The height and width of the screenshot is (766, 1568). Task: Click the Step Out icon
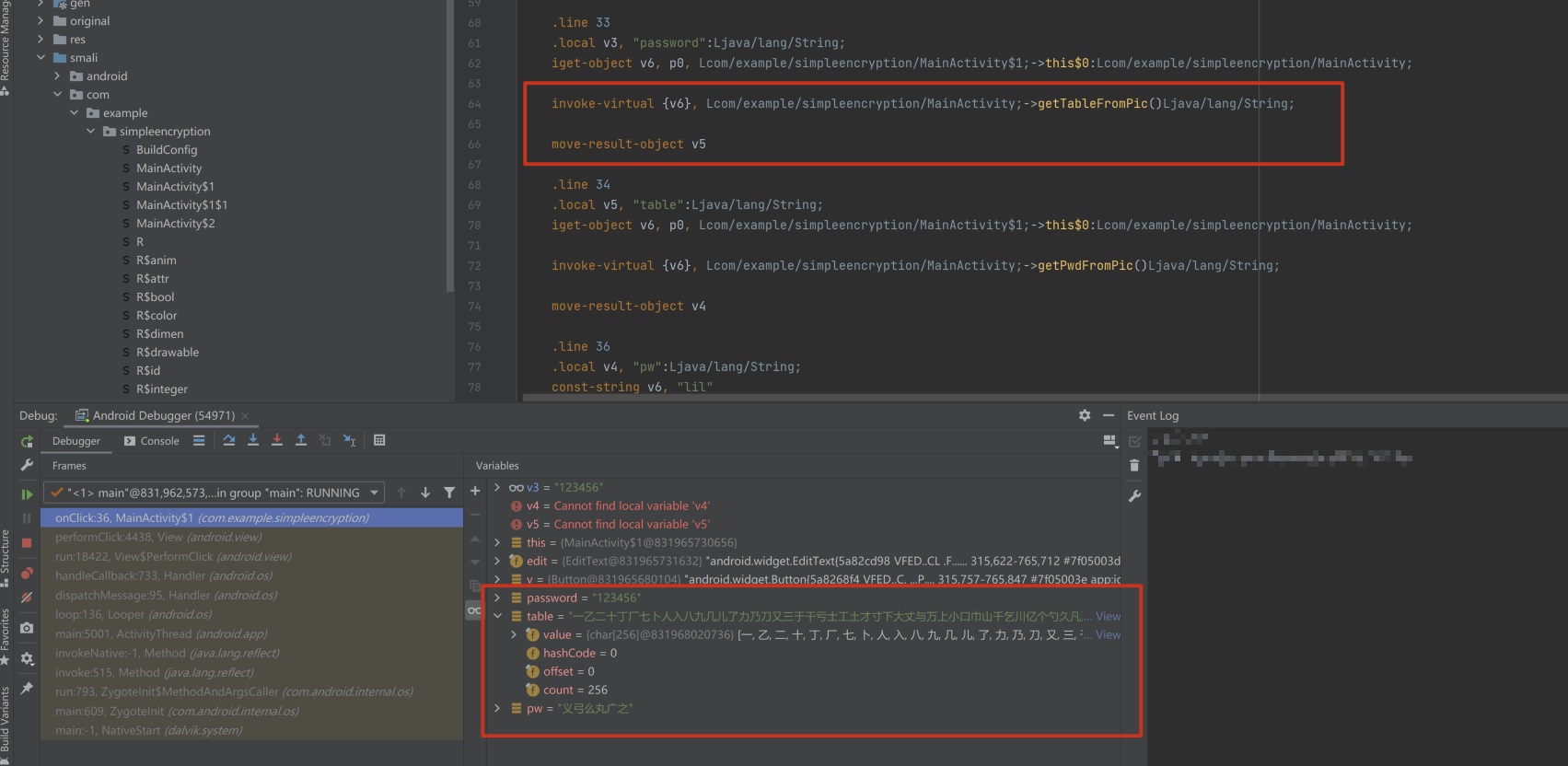click(301, 440)
